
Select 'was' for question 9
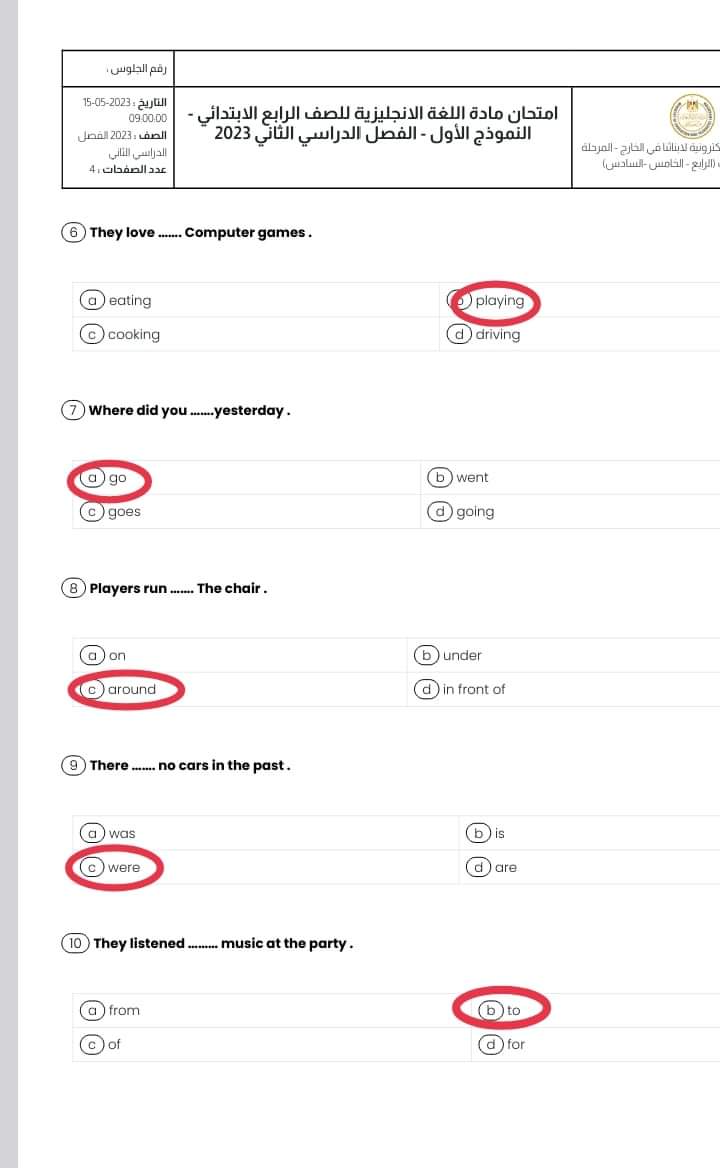121,833
